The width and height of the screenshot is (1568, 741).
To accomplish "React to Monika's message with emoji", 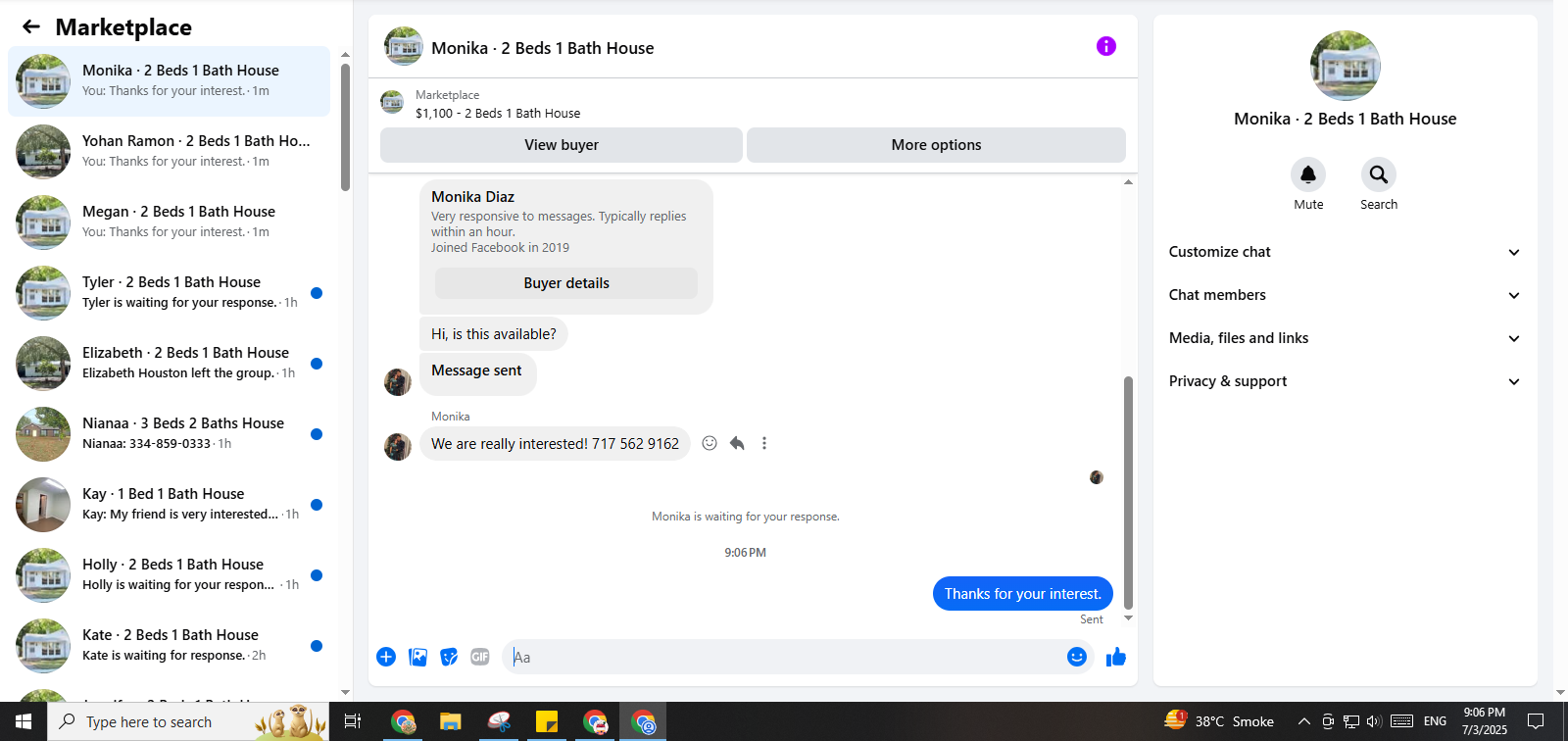I will click(710, 443).
